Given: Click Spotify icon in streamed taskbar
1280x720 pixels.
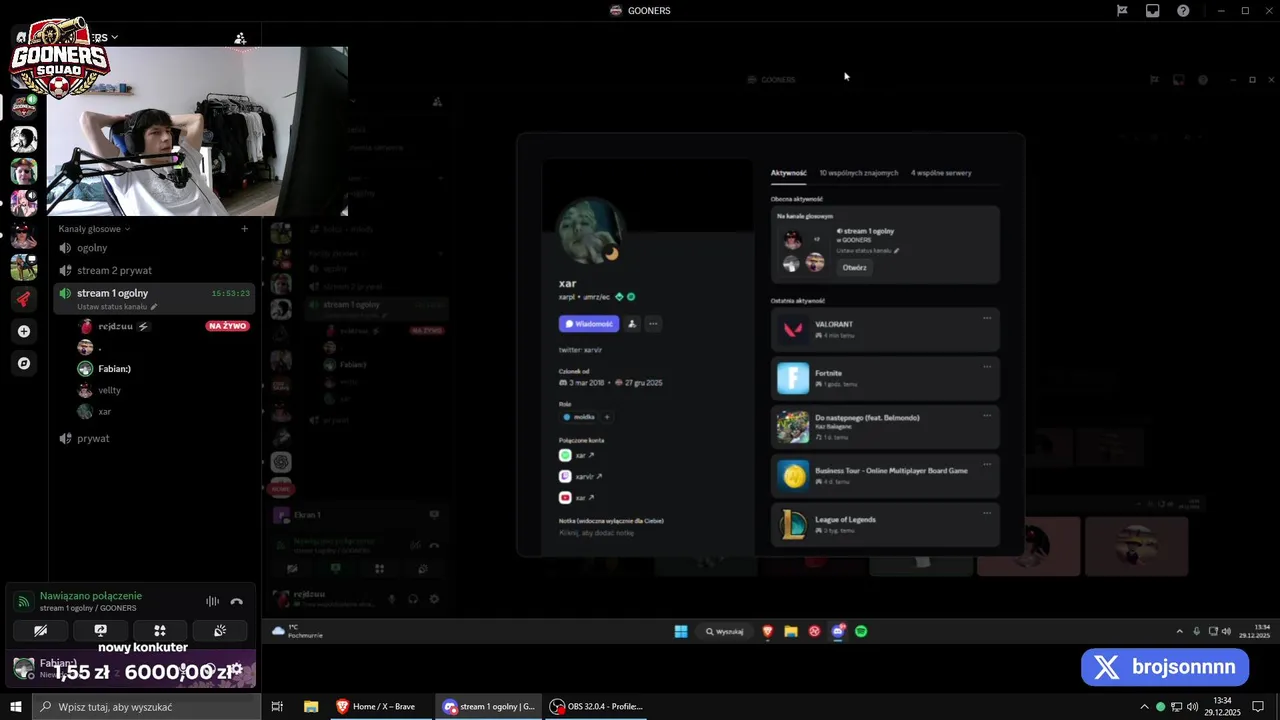Looking at the screenshot, I should pyautogui.click(x=861, y=631).
